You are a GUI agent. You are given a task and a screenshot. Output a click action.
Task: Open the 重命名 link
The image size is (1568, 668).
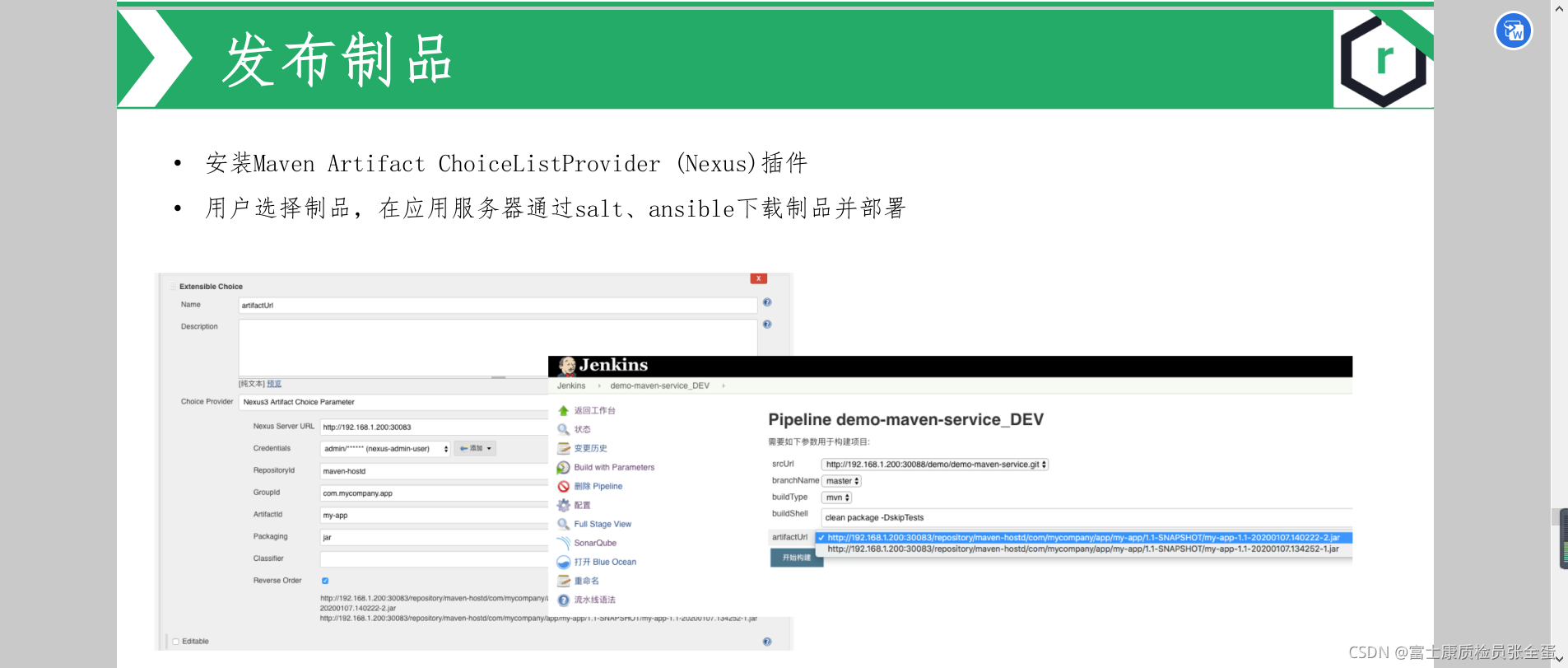(586, 582)
